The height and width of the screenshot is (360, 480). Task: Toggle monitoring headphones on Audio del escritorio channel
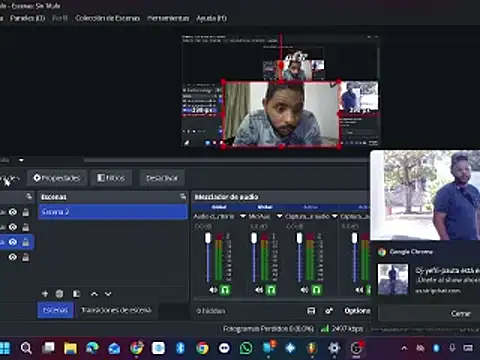(225, 290)
